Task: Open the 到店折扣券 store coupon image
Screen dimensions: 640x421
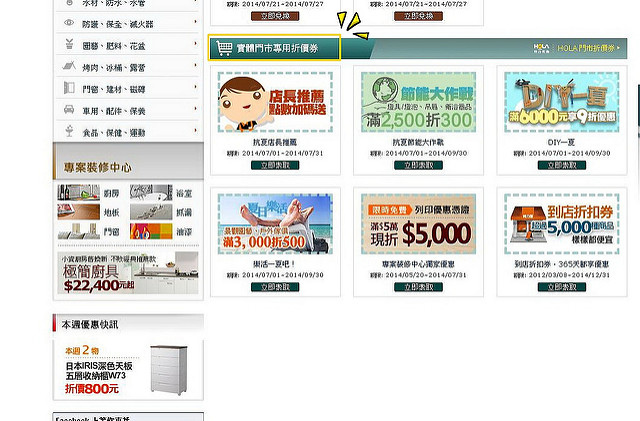Action: click(x=562, y=224)
